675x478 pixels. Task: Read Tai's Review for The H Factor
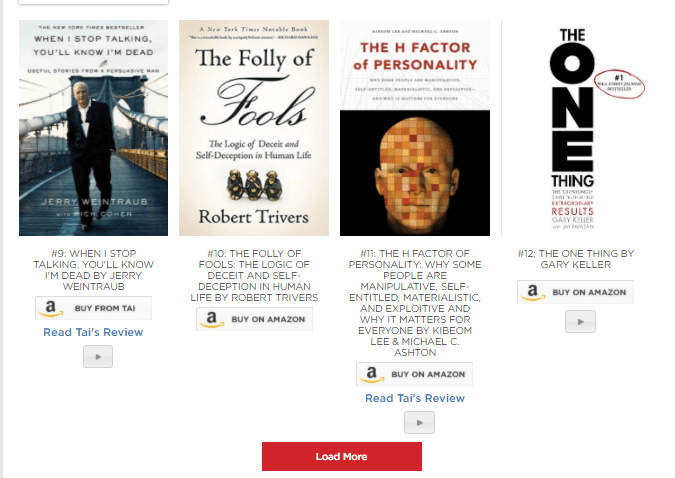coord(415,398)
